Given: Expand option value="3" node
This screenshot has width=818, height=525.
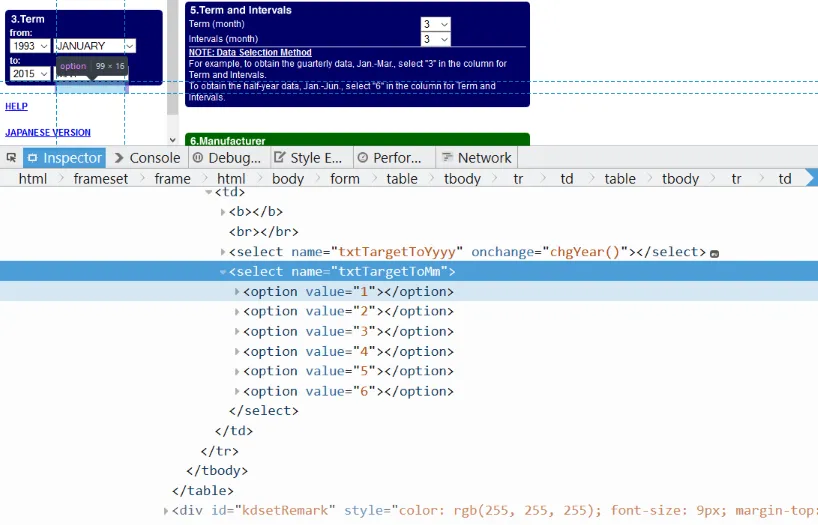Looking at the screenshot, I should [x=237, y=331].
